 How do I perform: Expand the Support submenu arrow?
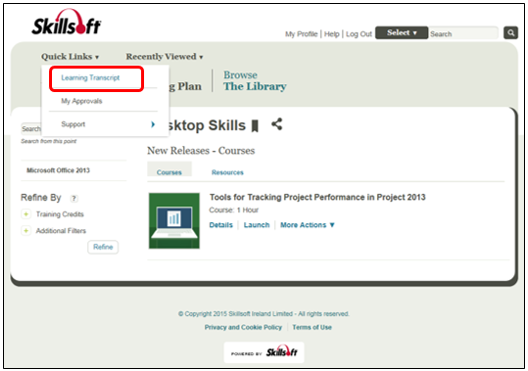153,124
